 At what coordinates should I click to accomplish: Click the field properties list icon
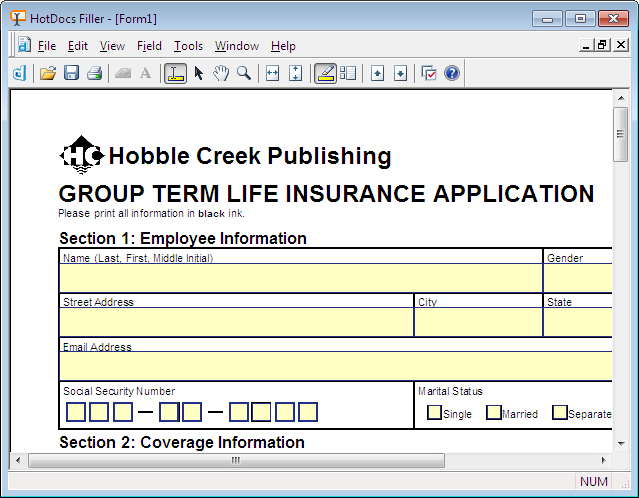(x=348, y=74)
